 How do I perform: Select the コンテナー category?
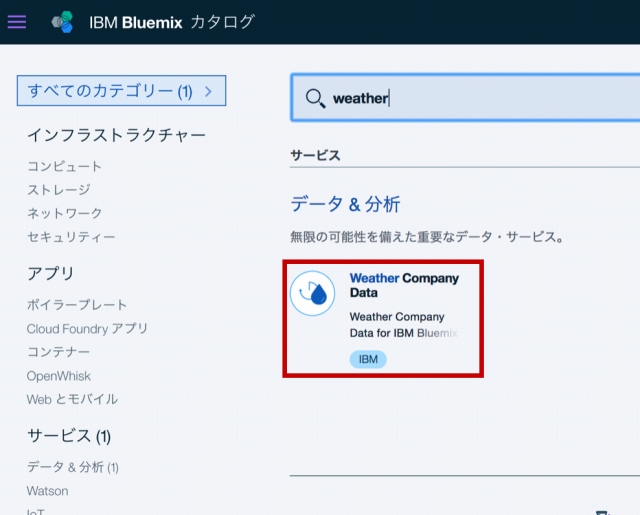58,352
